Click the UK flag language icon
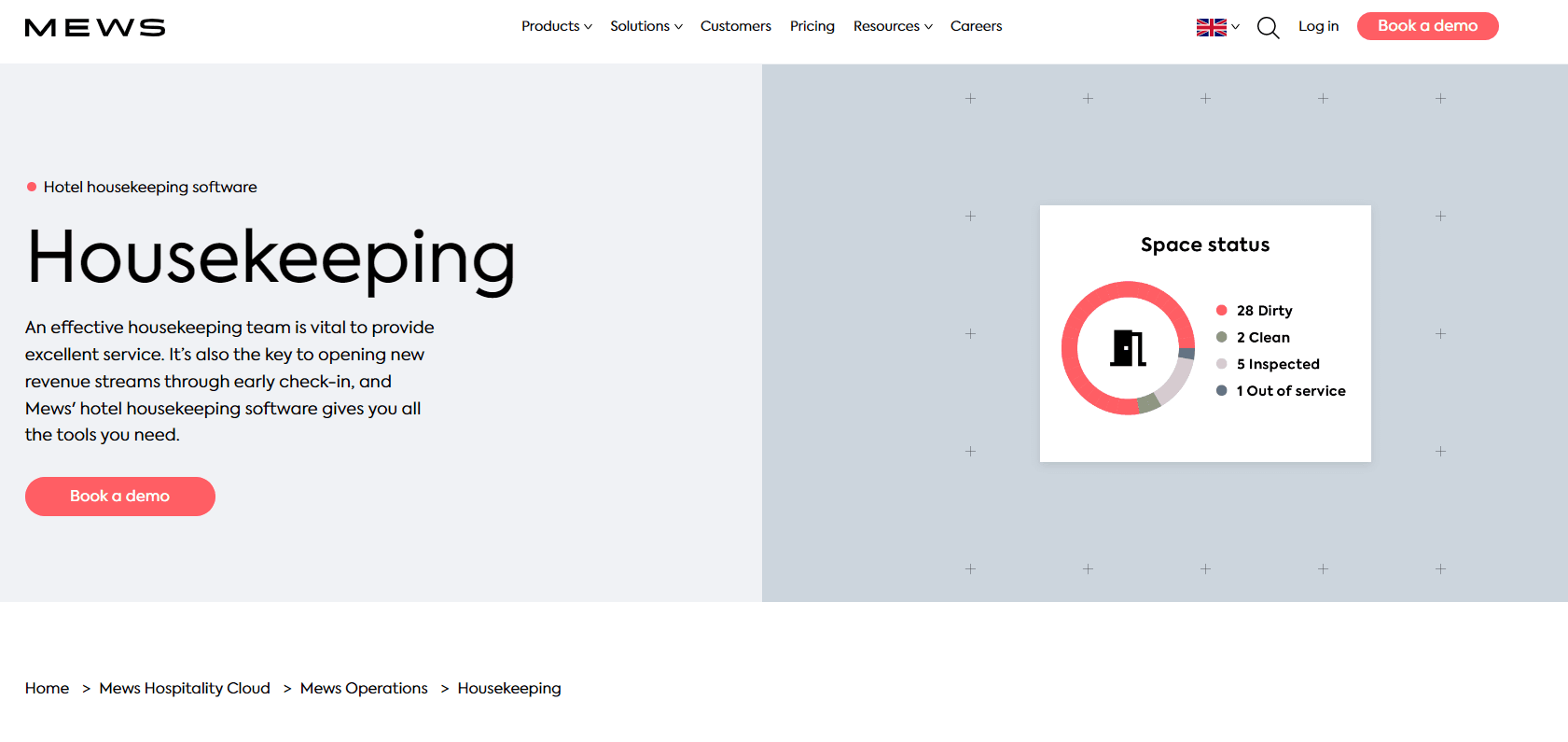 click(x=1211, y=27)
